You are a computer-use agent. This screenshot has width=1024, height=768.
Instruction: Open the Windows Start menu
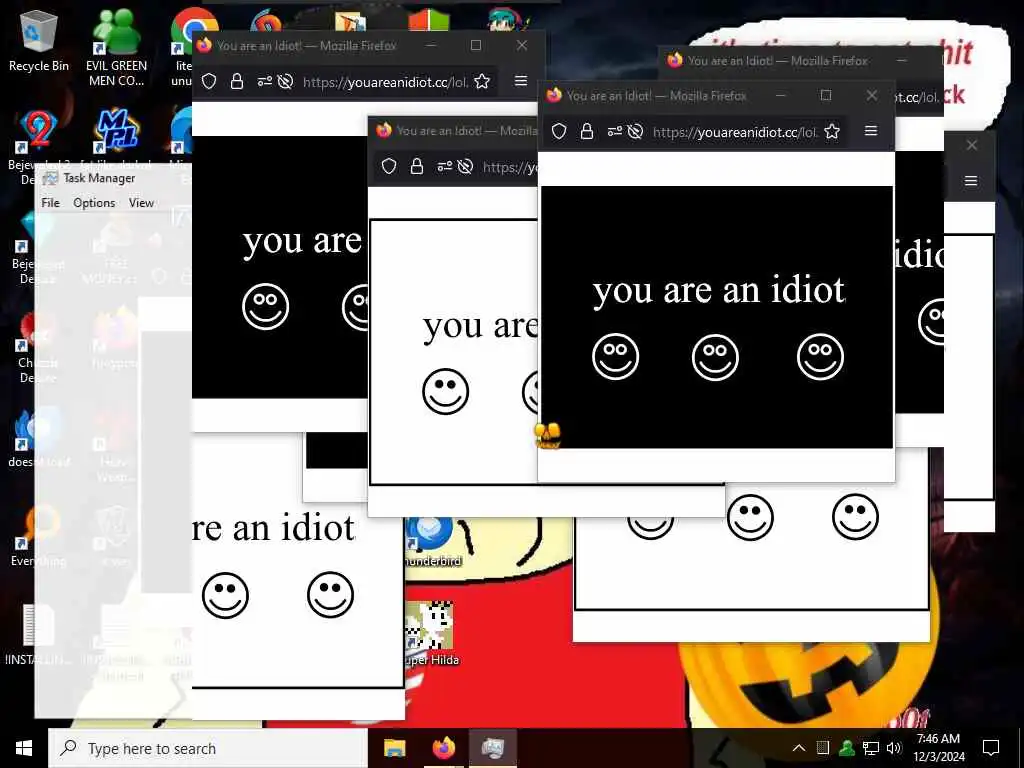[x=24, y=748]
